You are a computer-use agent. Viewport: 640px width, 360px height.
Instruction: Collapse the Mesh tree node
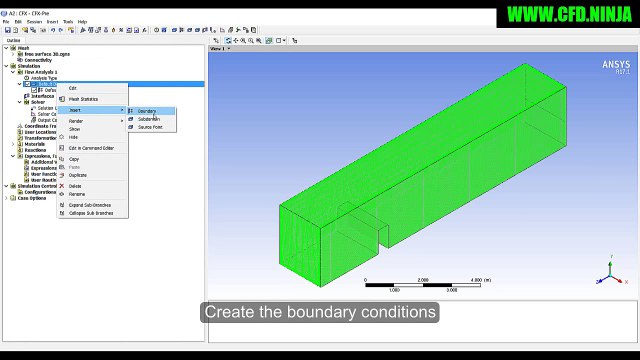coord(6,48)
